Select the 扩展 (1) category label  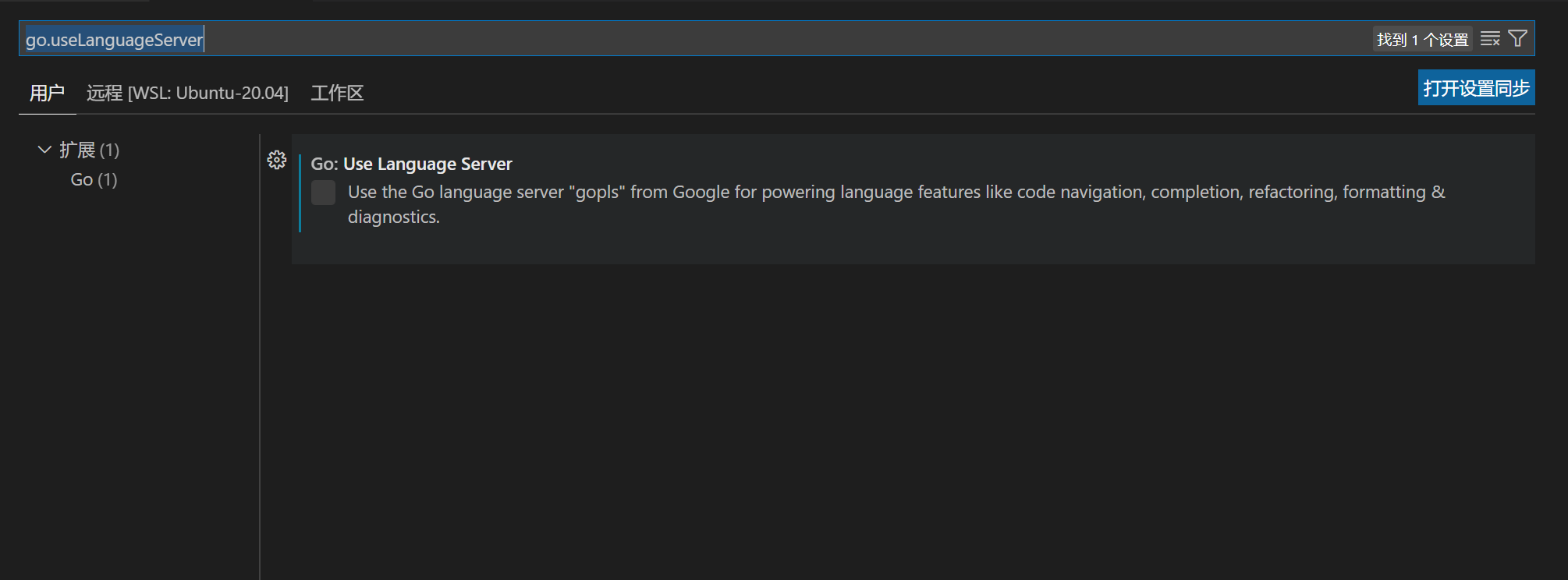89,150
